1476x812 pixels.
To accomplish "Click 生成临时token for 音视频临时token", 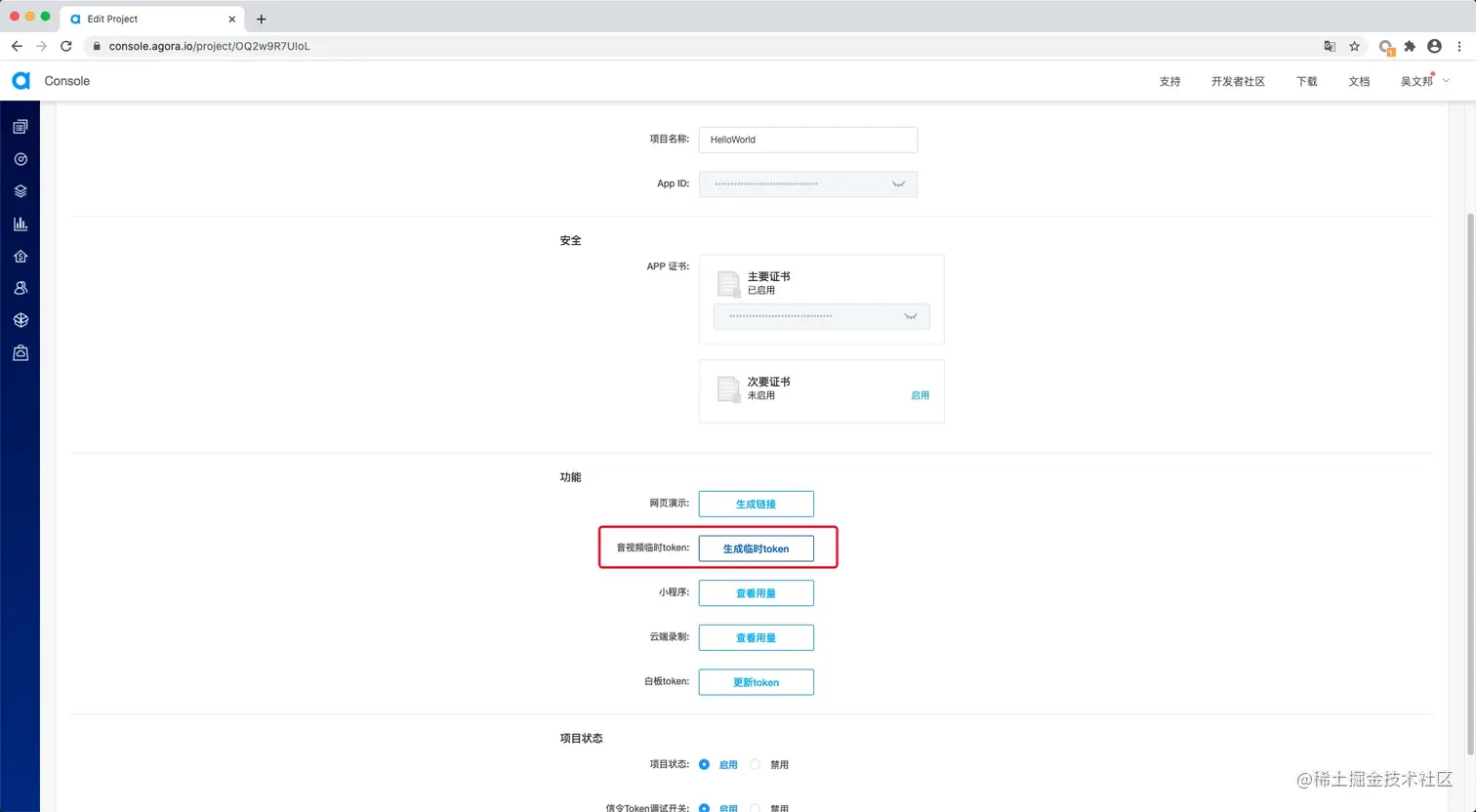I will 756,548.
